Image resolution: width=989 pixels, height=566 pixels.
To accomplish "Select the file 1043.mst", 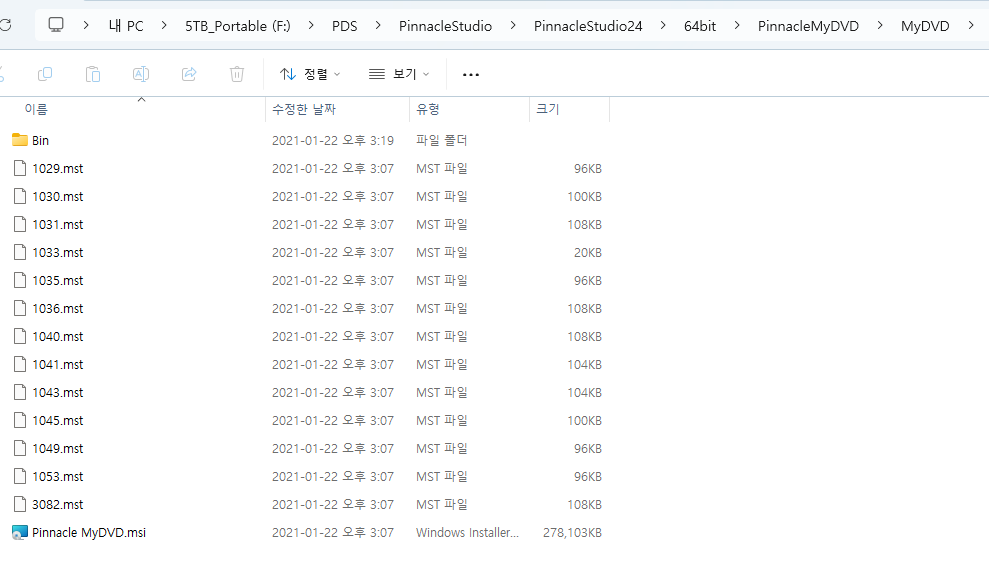I will pyautogui.click(x=57, y=392).
